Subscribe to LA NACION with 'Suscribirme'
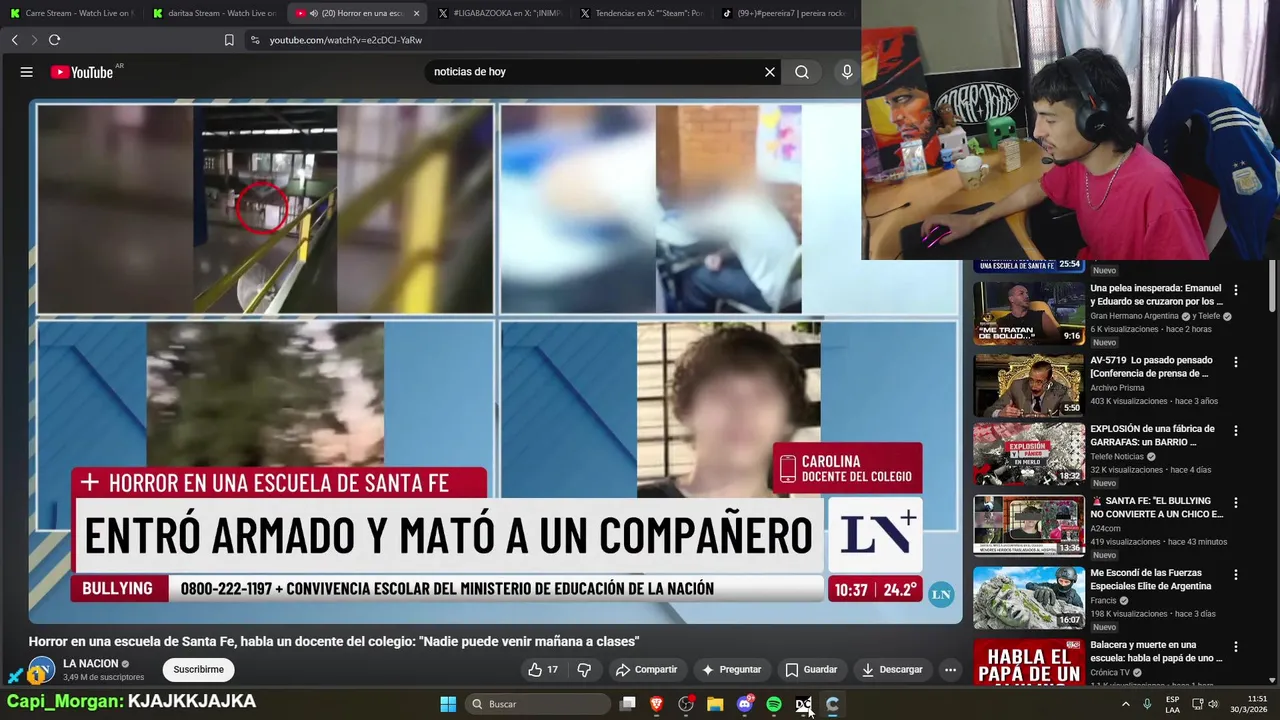The width and height of the screenshot is (1280, 720). 199,669
